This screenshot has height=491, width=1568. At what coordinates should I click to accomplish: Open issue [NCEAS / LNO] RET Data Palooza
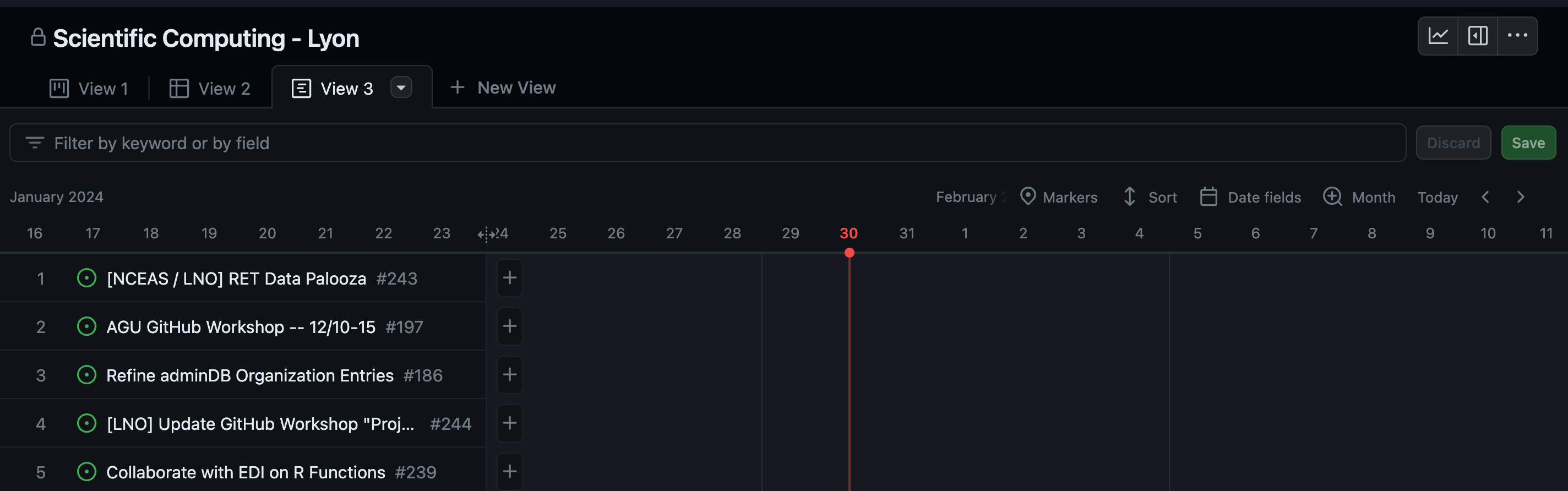pyautogui.click(x=236, y=279)
